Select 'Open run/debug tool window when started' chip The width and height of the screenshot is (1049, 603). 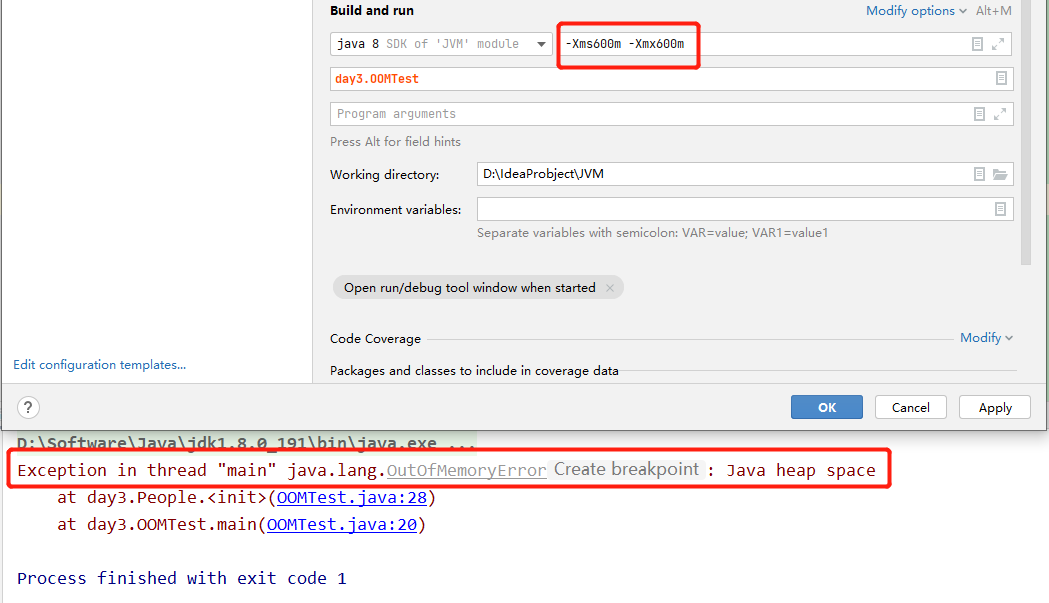[478, 287]
